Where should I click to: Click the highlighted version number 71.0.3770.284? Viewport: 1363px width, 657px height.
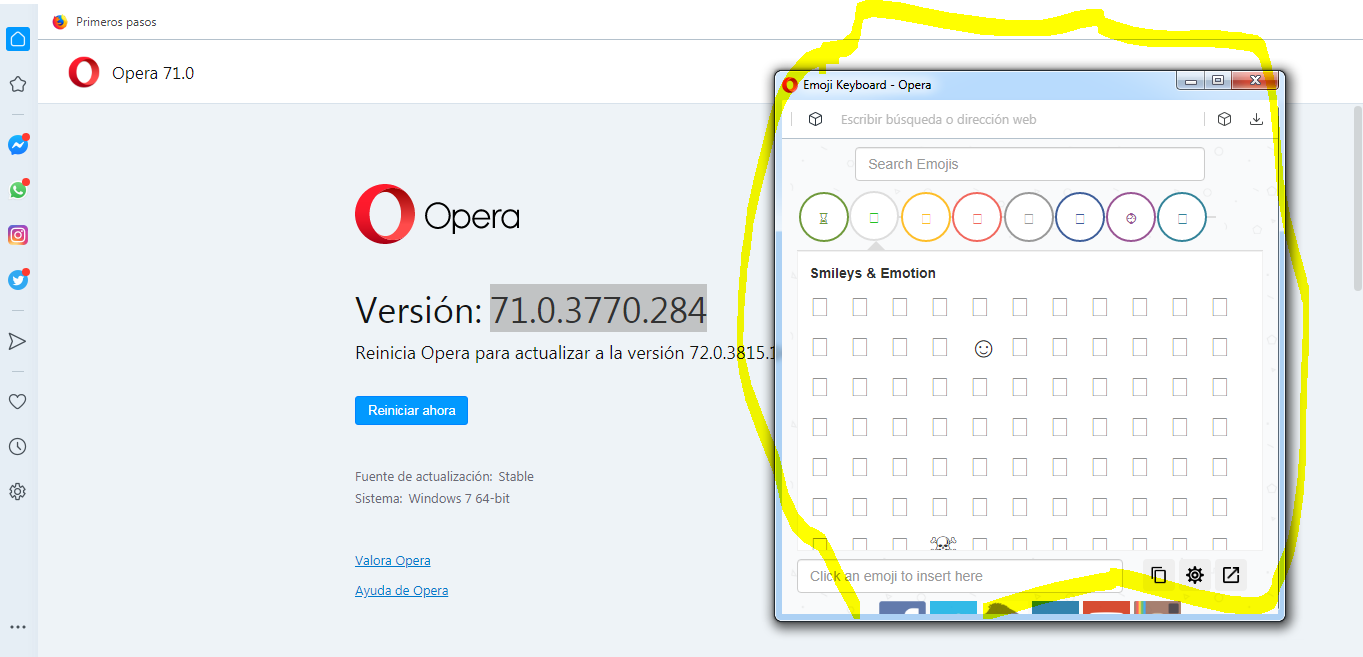598,310
